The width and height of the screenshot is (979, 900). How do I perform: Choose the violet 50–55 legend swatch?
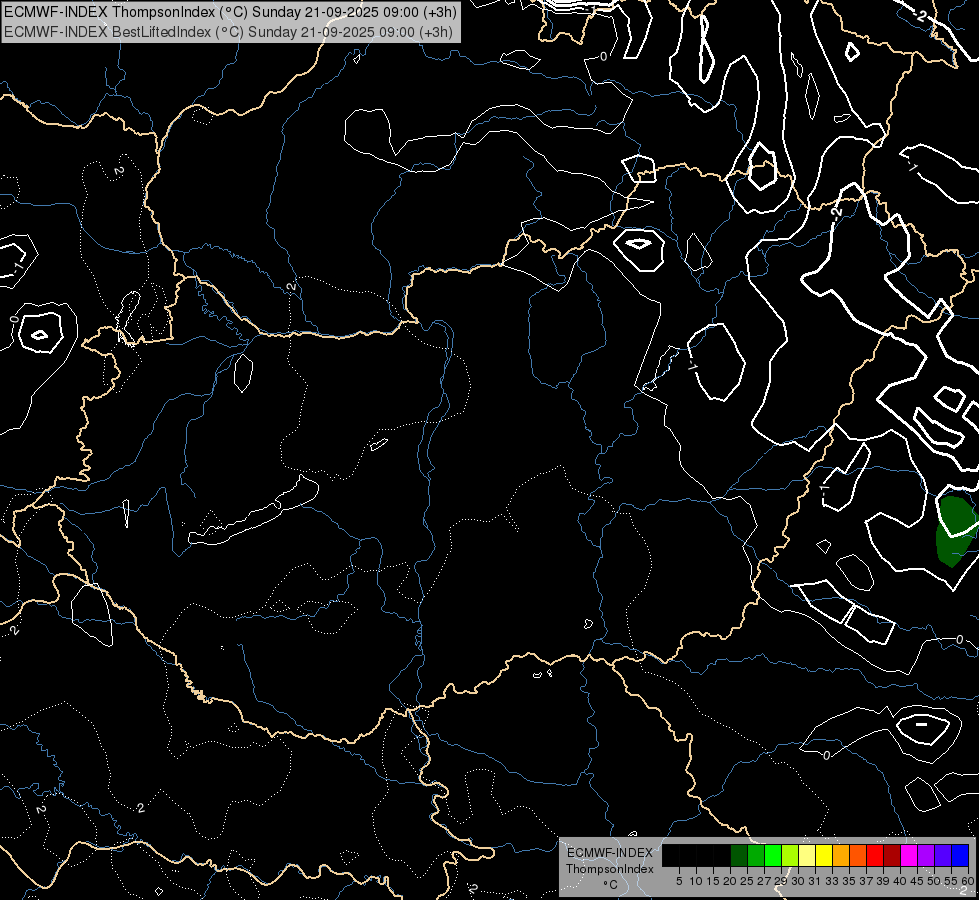click(943, 856)
